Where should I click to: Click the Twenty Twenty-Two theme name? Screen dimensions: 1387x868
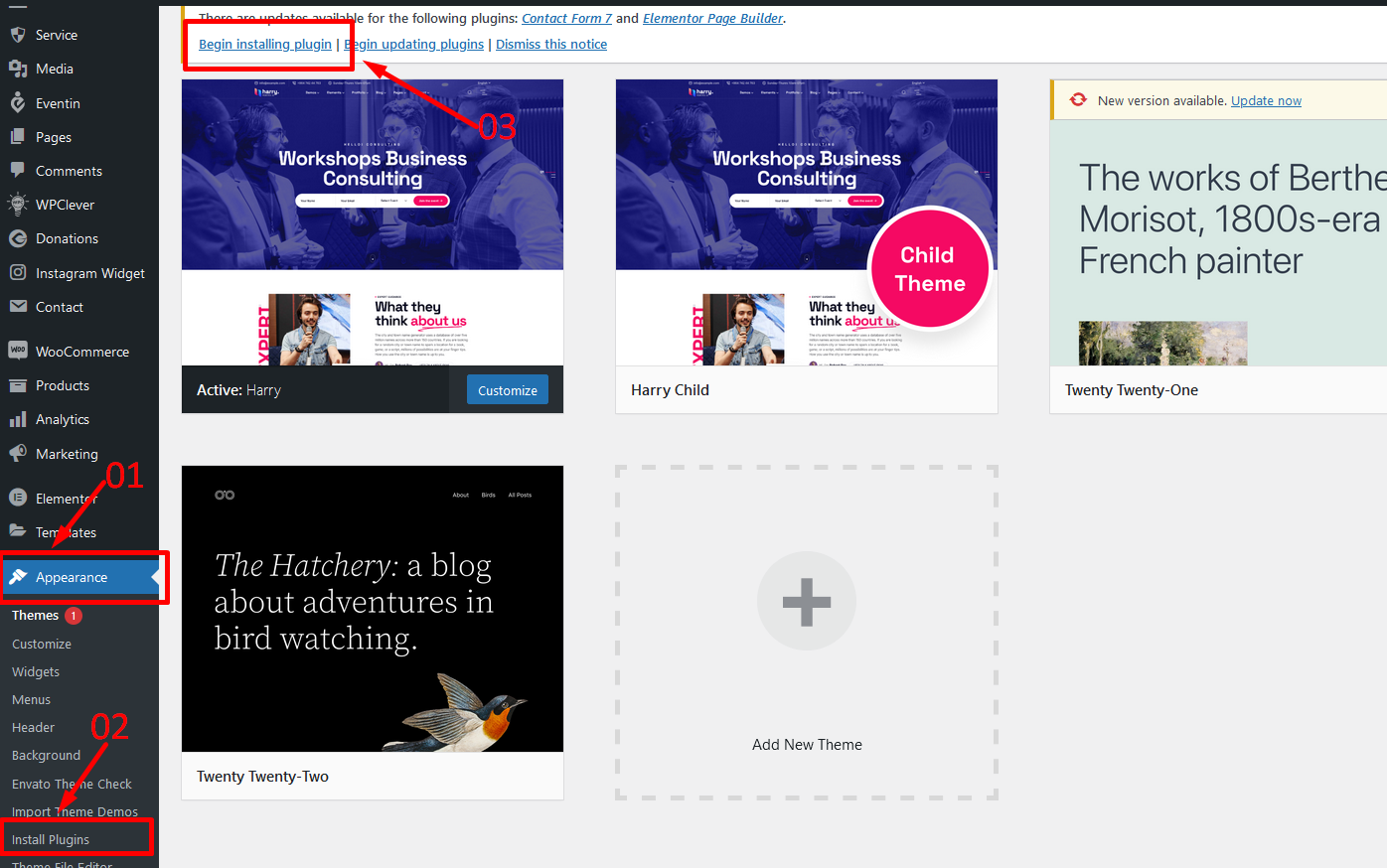262,777
